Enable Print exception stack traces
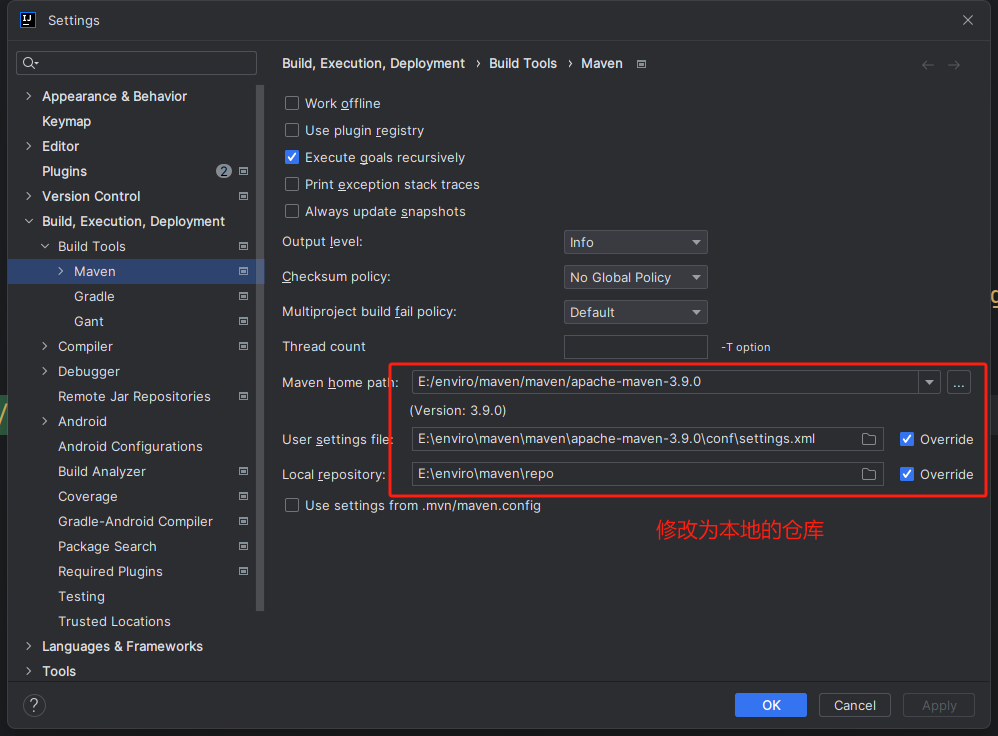The width and height of the screenshot is (998, 736). [292, 185]
